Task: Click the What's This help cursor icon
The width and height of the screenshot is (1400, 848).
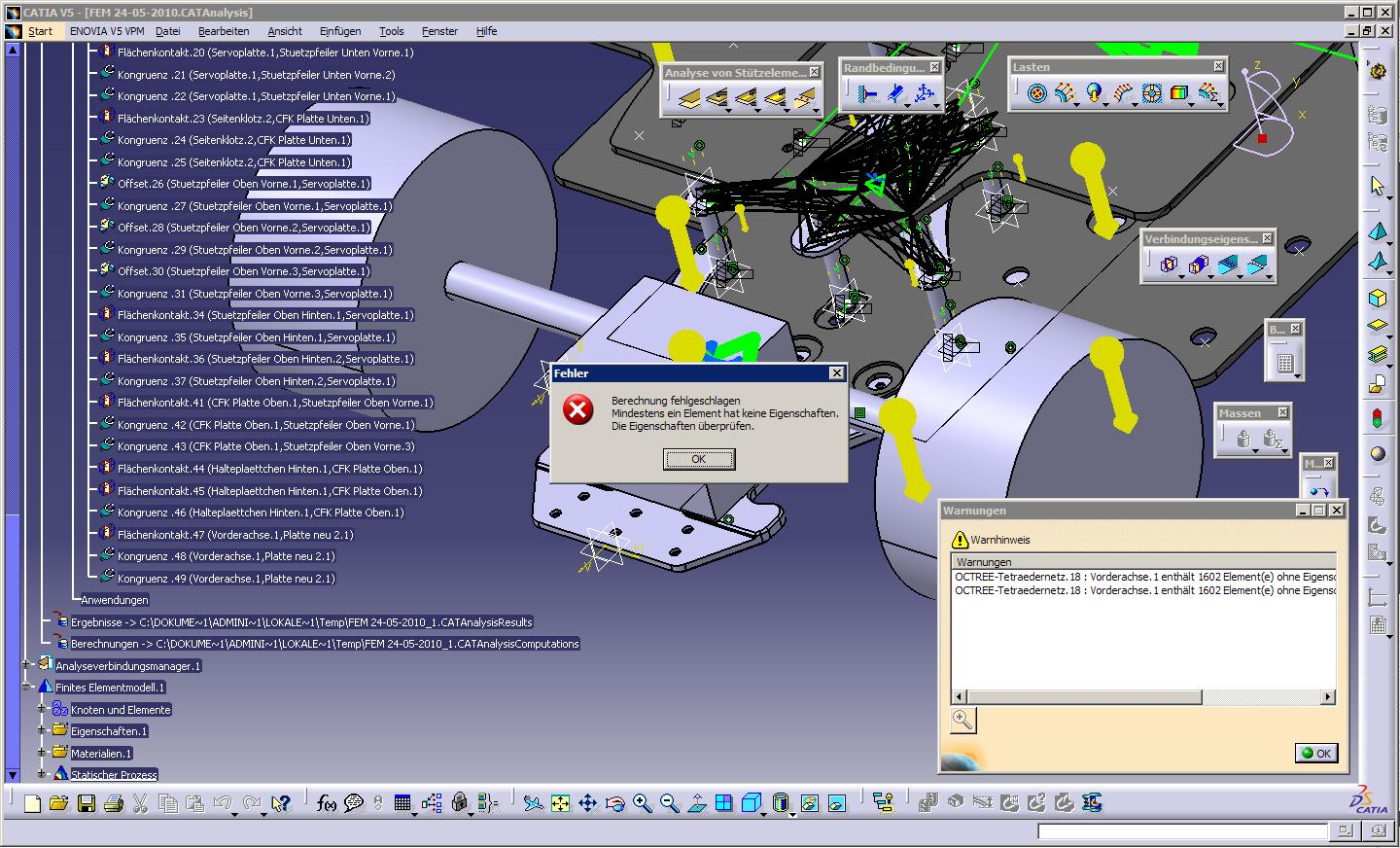Action: point(281,803)
